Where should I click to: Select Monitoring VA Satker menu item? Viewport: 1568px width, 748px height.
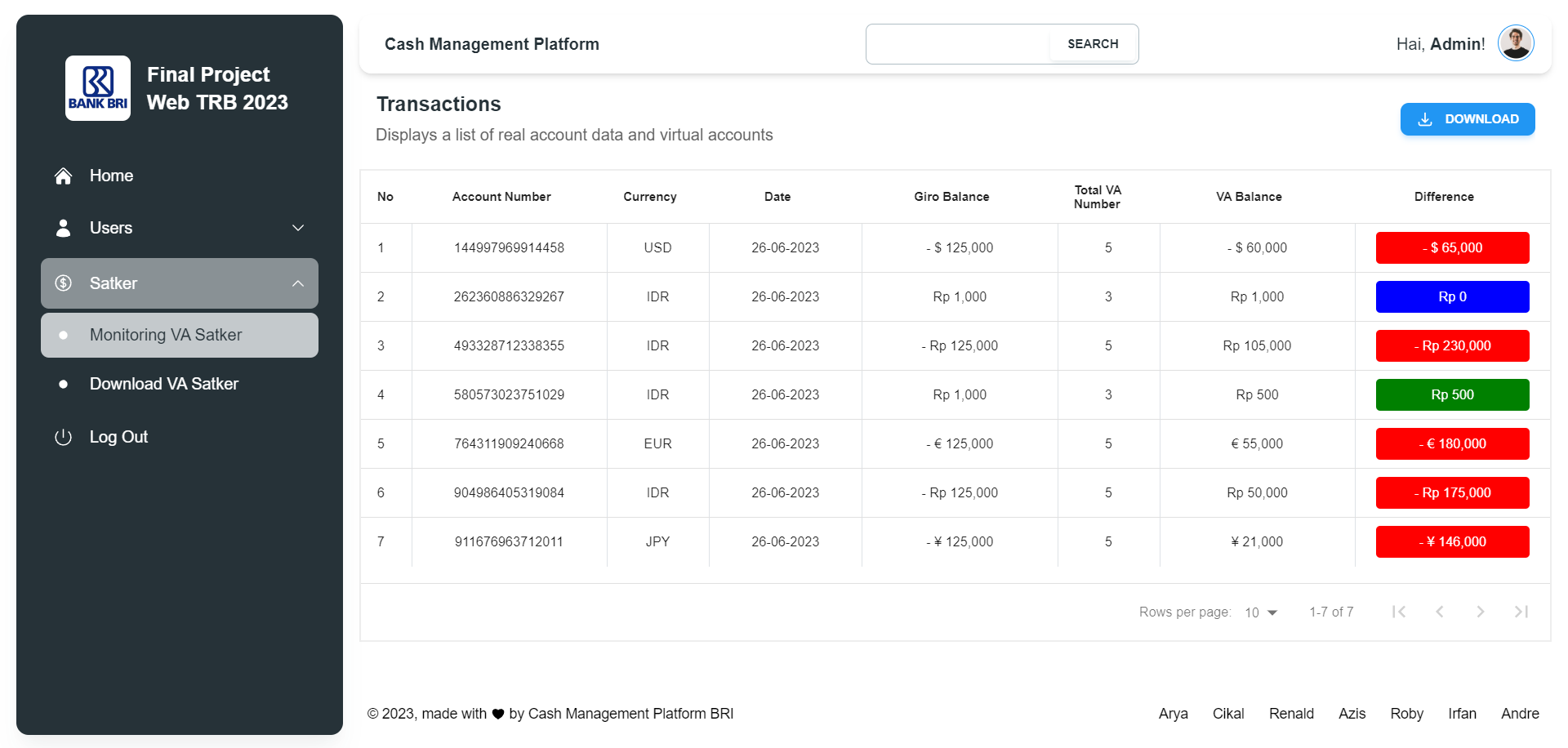(166, 335)
